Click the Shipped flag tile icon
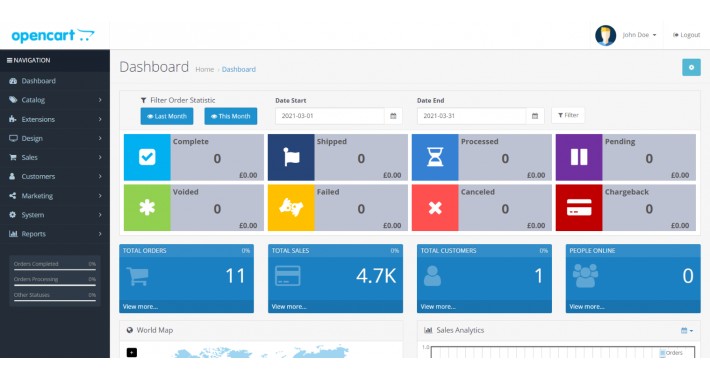Screen dimensions: 710x380 (291, 157)
